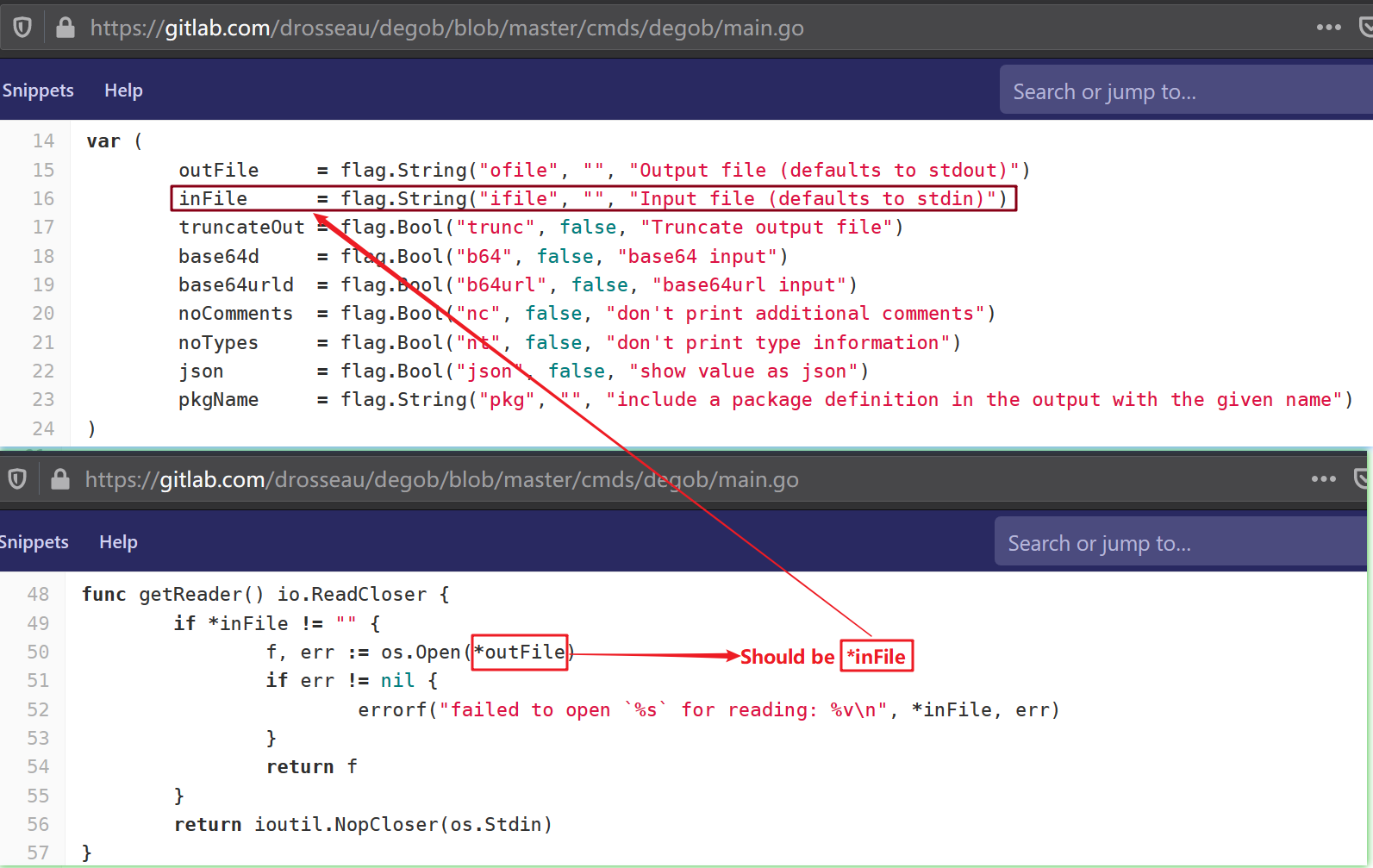This screenshot has height=868, width=1373.
Task: Open the three-dot menu in lower address bar
Action: (1323, 478)
